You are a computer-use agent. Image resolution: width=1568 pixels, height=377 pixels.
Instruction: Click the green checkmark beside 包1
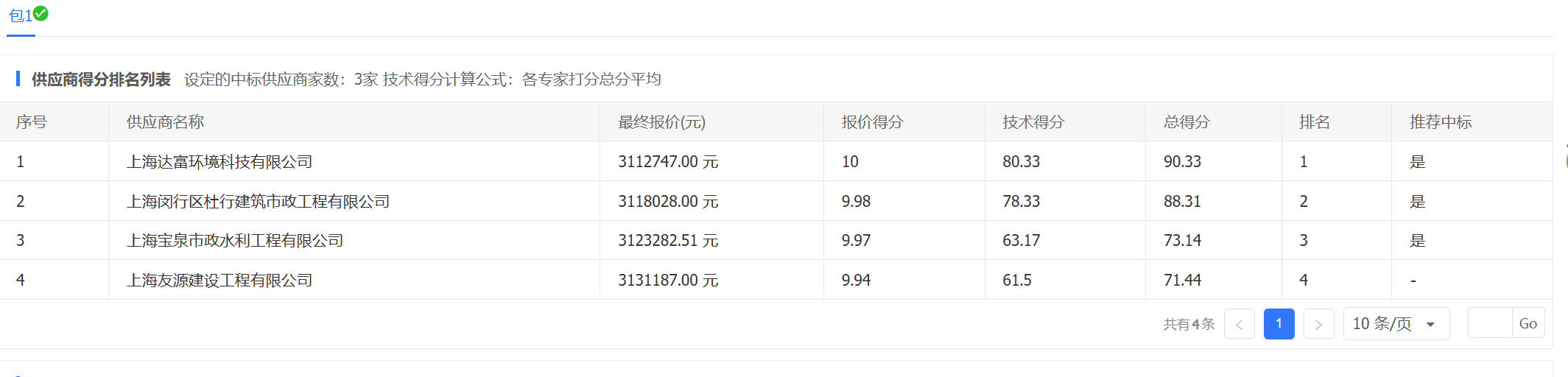point(41,13)
